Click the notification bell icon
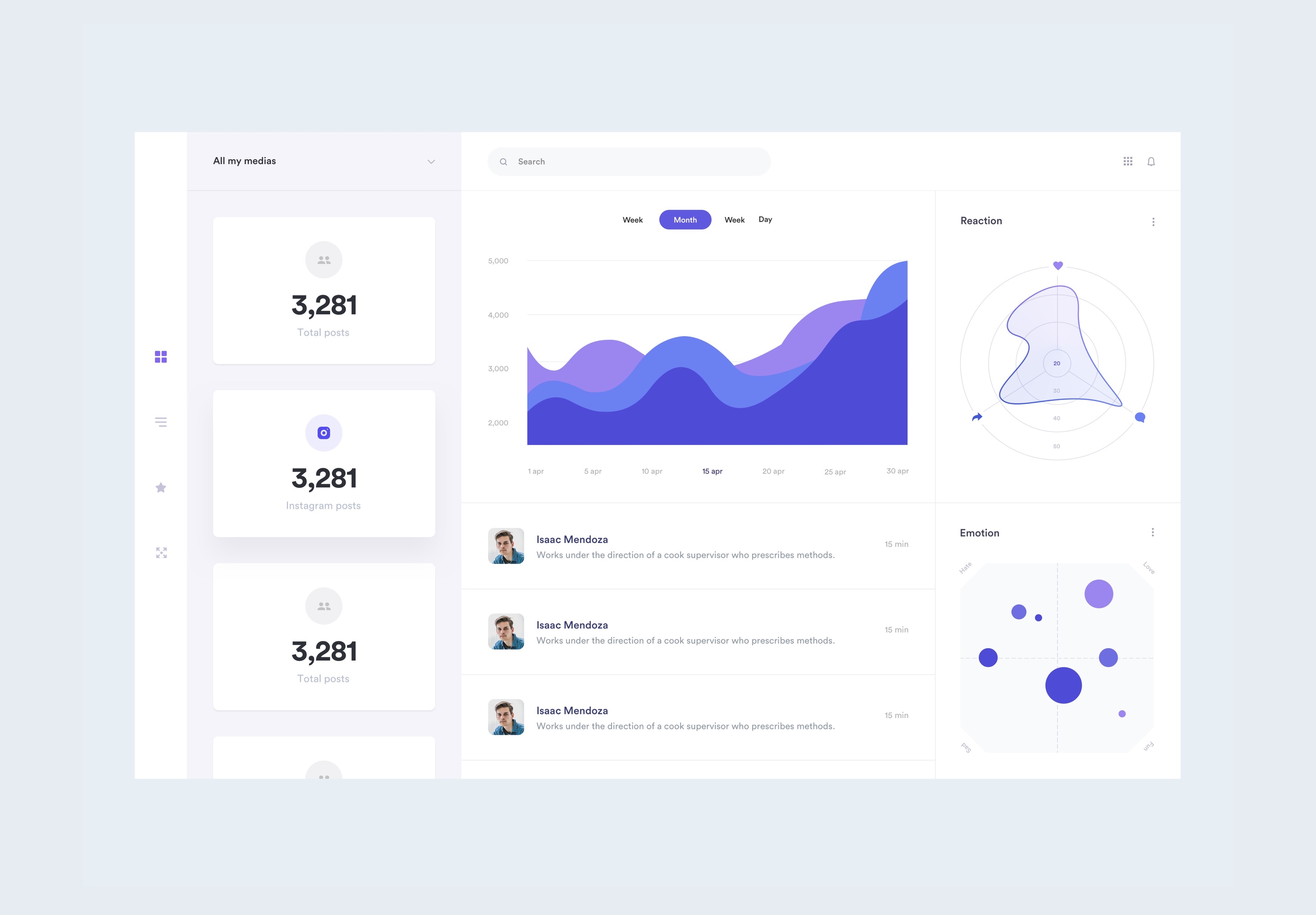This screenshot has height=915, width=1316. (1151, 161)
